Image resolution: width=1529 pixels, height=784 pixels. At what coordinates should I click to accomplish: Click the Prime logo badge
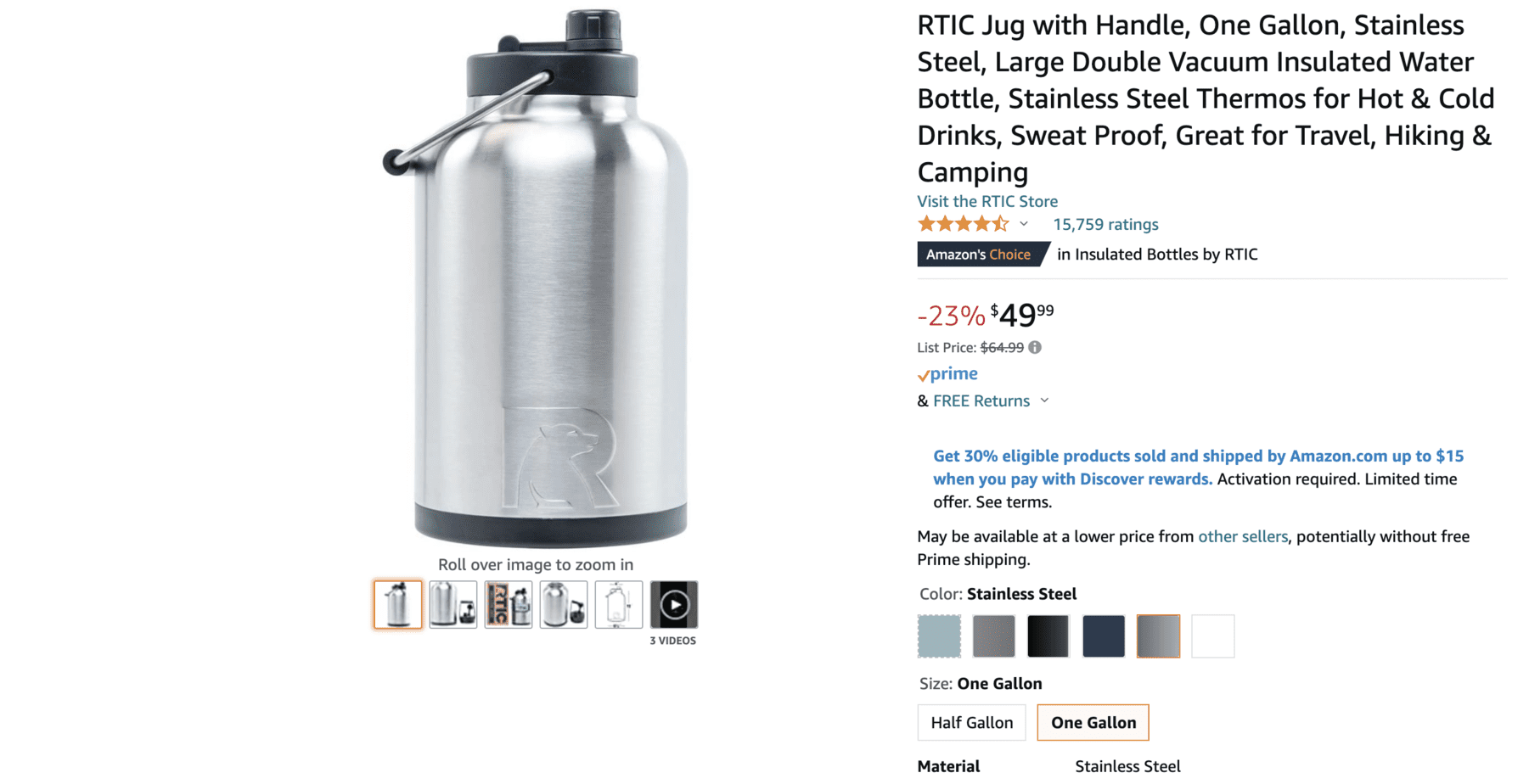point(947,374)
